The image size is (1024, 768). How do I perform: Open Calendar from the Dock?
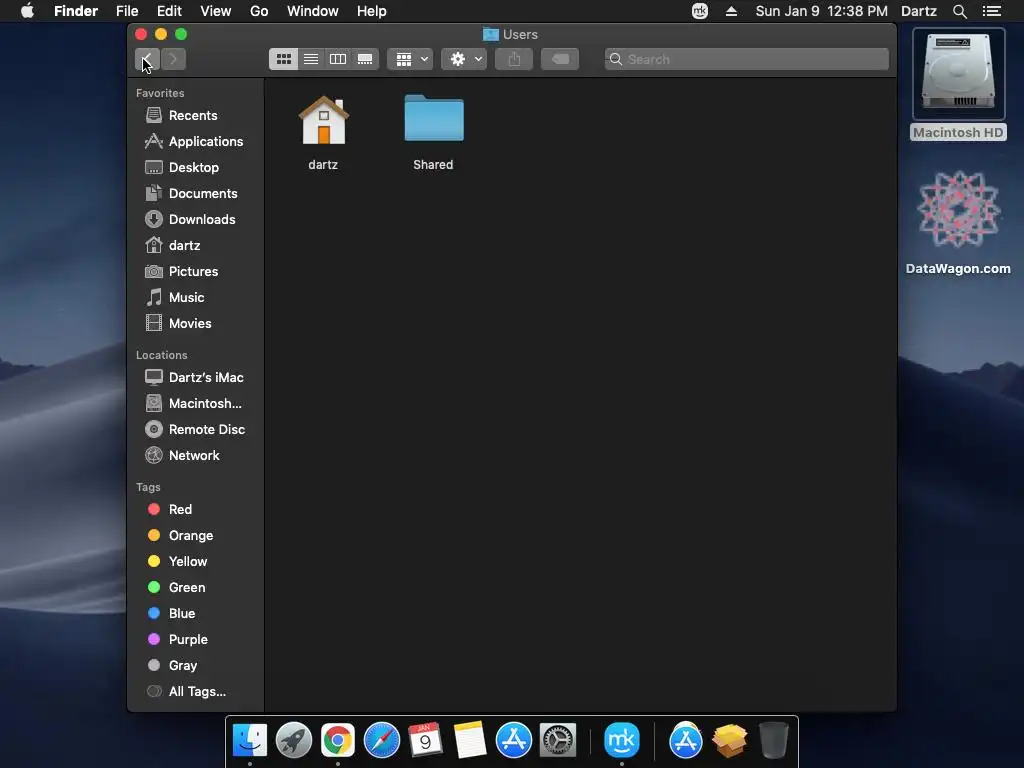click(x=425, y=741)
